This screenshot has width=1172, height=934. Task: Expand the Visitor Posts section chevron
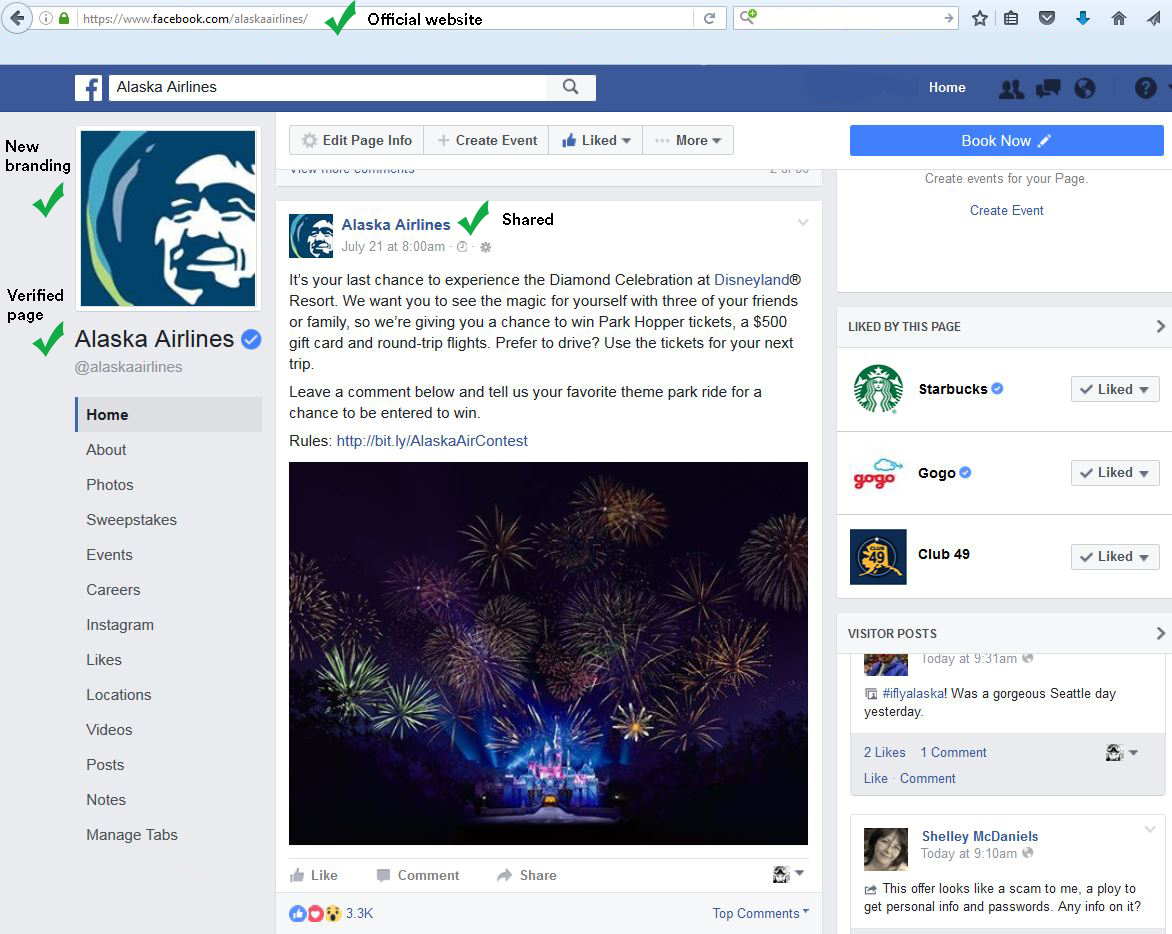click(1159, 633)
